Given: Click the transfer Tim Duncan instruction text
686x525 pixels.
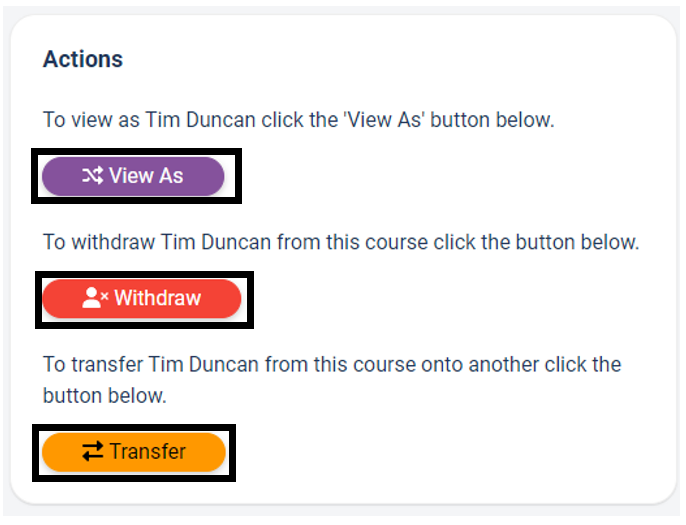Looking at the screenshot, I should (332, 364).
